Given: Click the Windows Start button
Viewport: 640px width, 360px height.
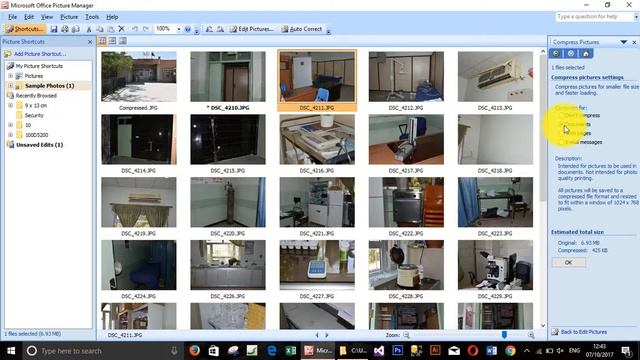Looking at the screenshot, I should (11, 351).
